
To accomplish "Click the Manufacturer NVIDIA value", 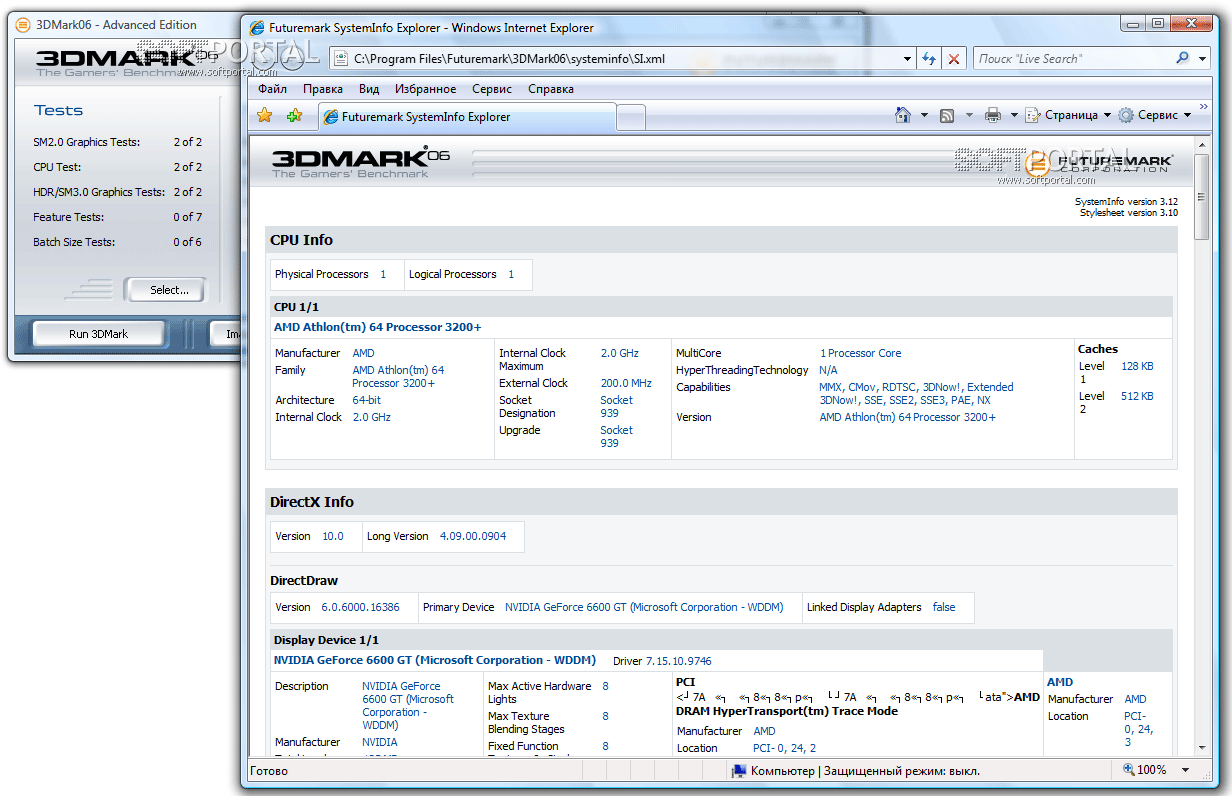I will pos(380,742).
